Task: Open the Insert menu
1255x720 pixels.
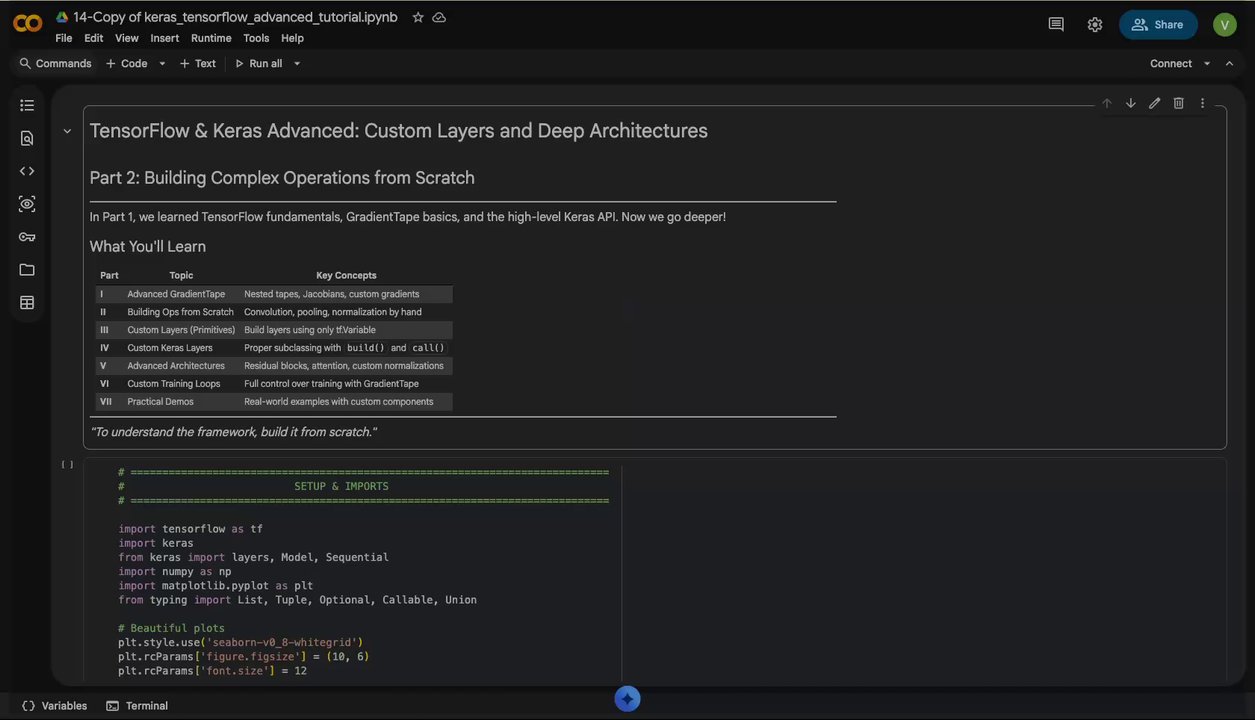Action: click(x=164, y=38)
